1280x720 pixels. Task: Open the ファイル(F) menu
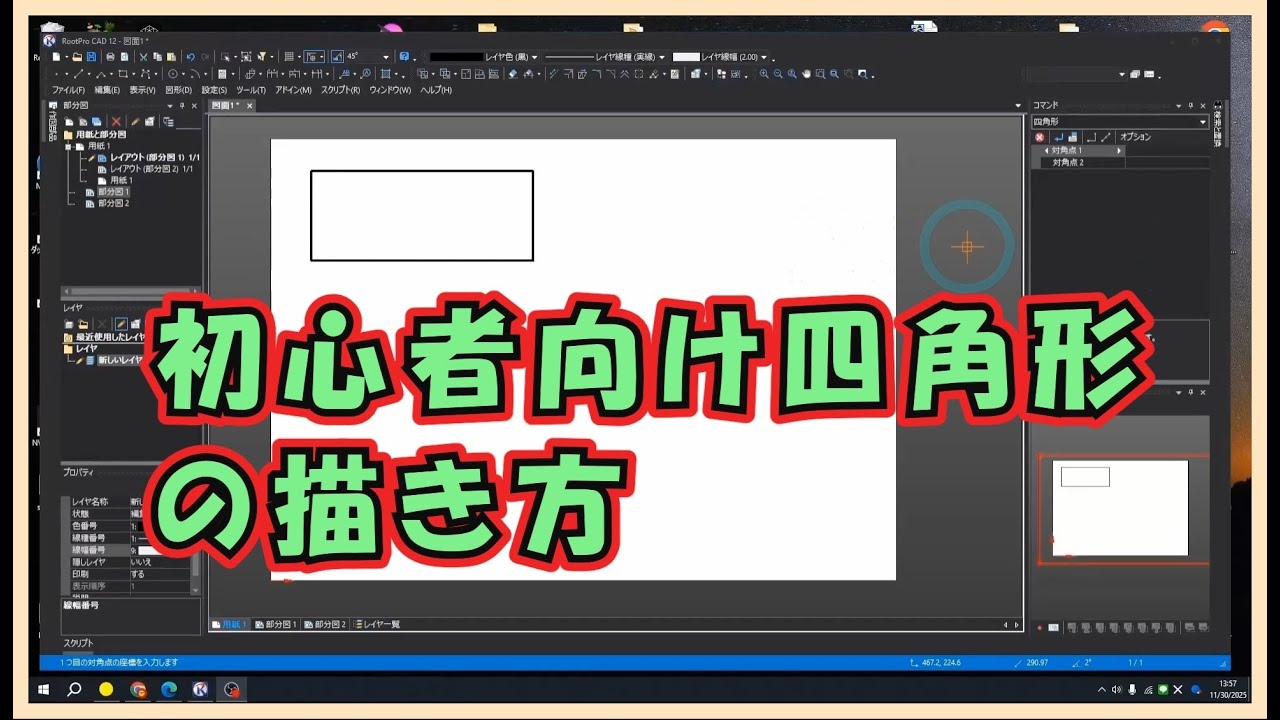coord(68,90)
